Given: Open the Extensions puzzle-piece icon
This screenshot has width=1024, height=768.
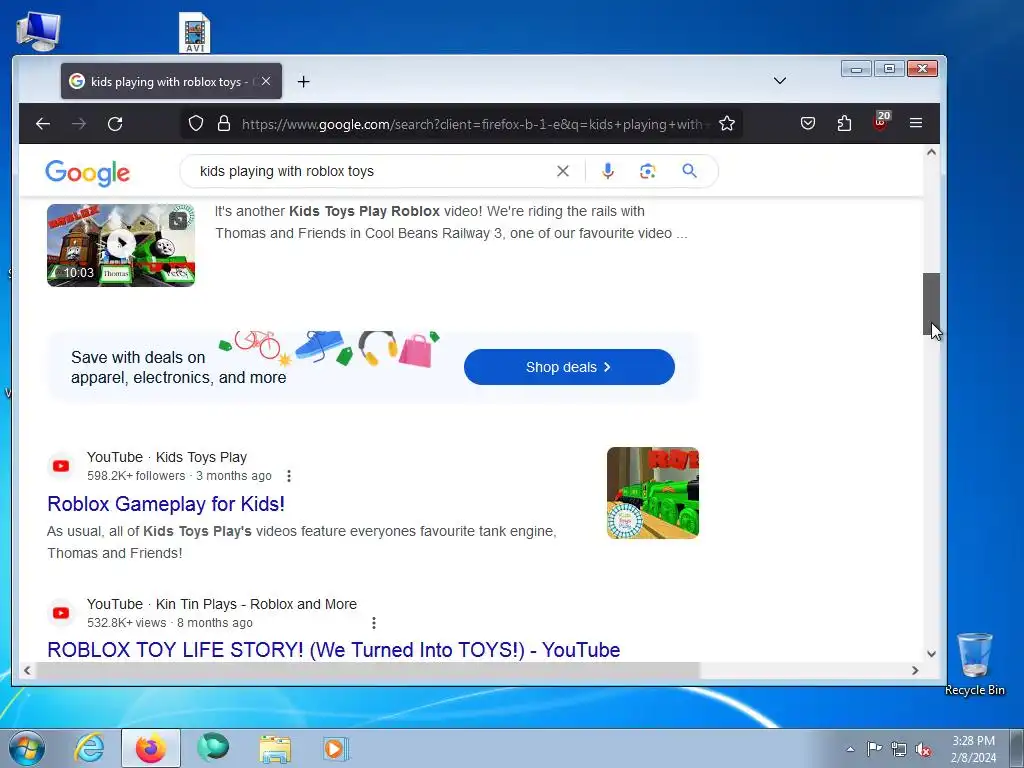Looking at the screenshot, I should (x=844, y=123).
